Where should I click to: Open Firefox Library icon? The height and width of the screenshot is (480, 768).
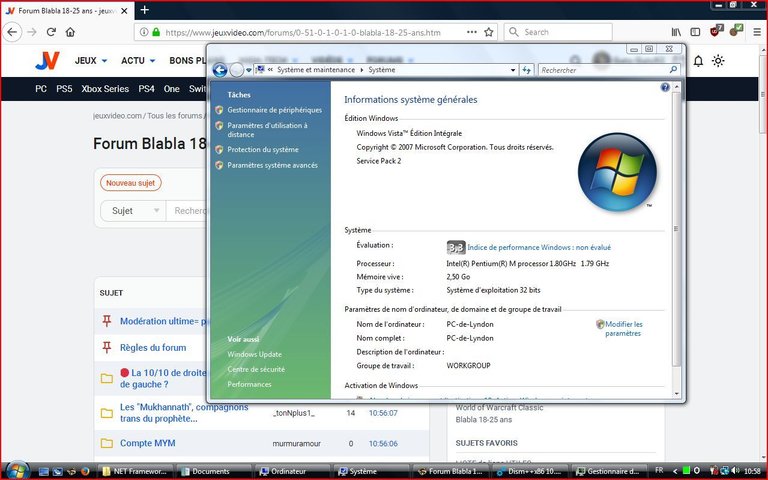click(676, 32)
